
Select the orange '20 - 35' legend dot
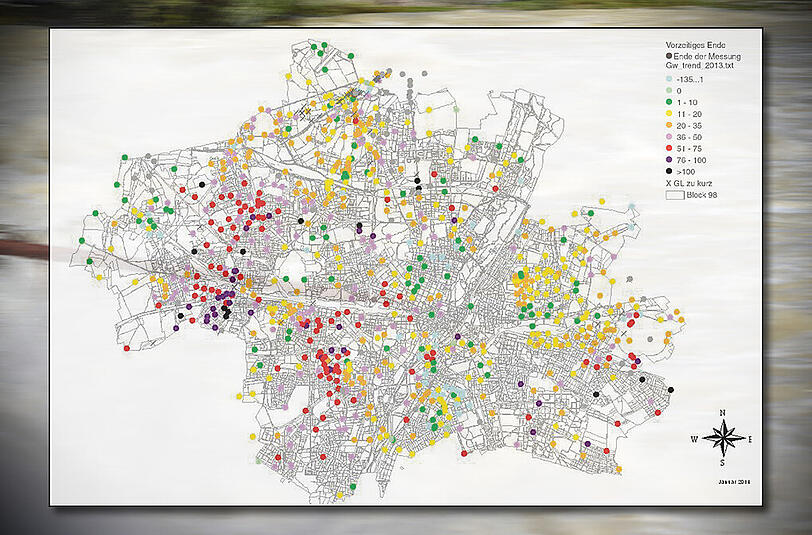670,127
